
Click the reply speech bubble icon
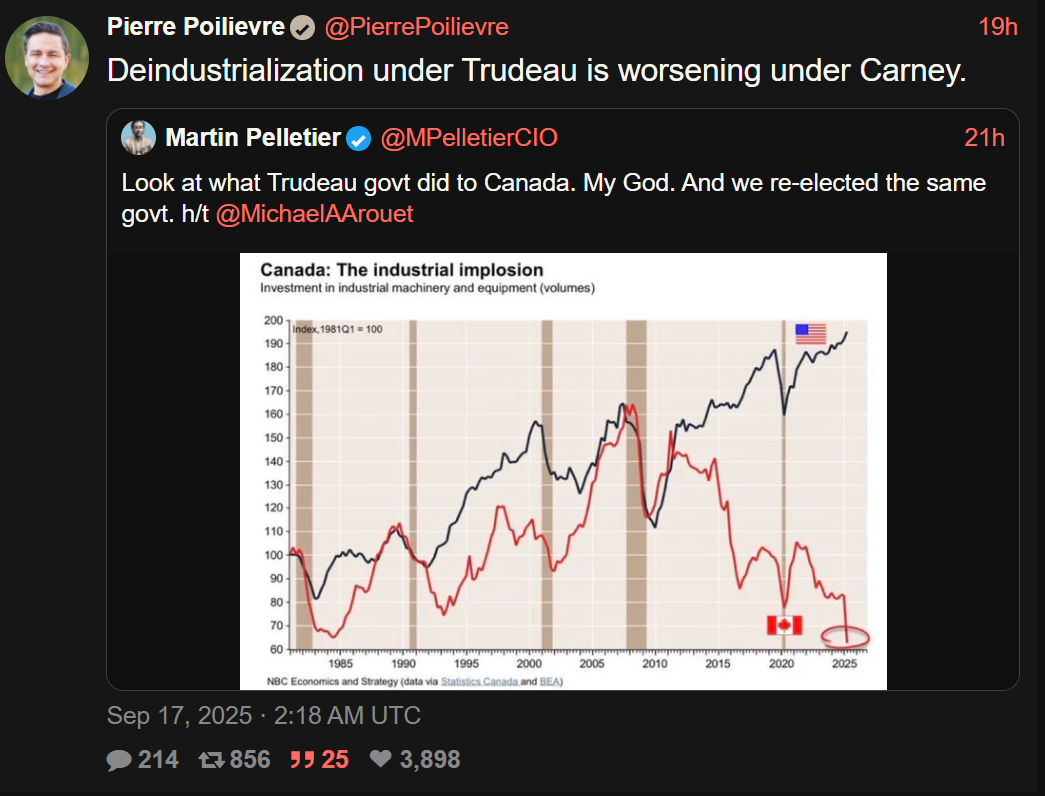[x=119, y=760]
